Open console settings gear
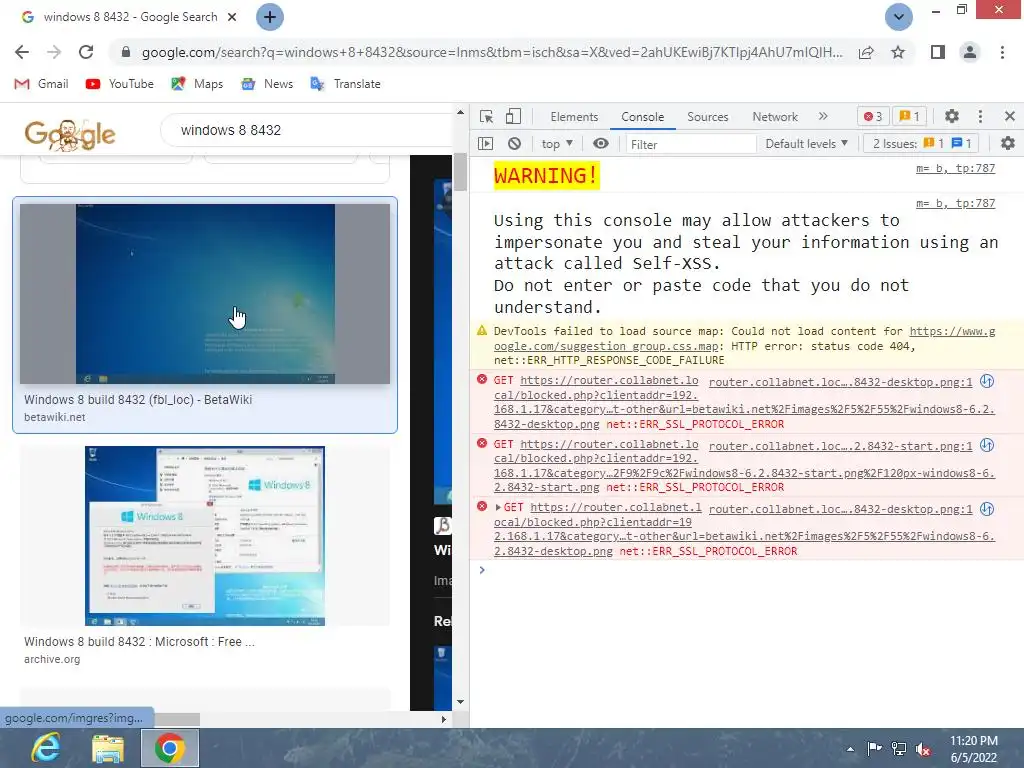The width and height of the screenshot is (1024, 768). tap(1008, 143)
